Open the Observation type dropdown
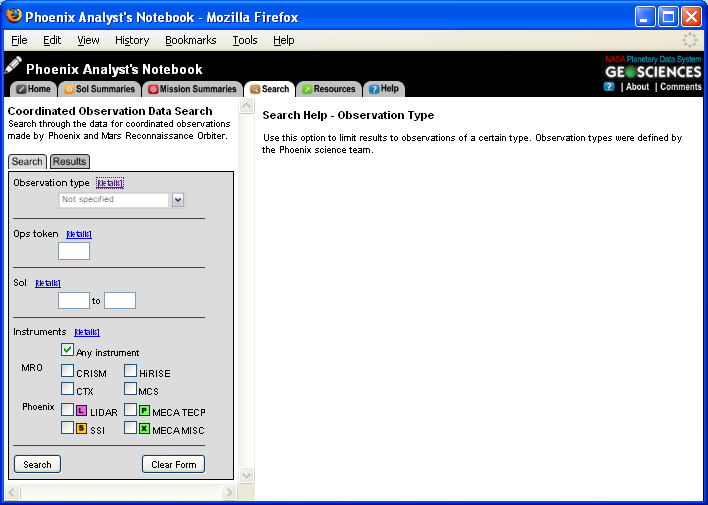708x505 pixels. pos(178,200)
